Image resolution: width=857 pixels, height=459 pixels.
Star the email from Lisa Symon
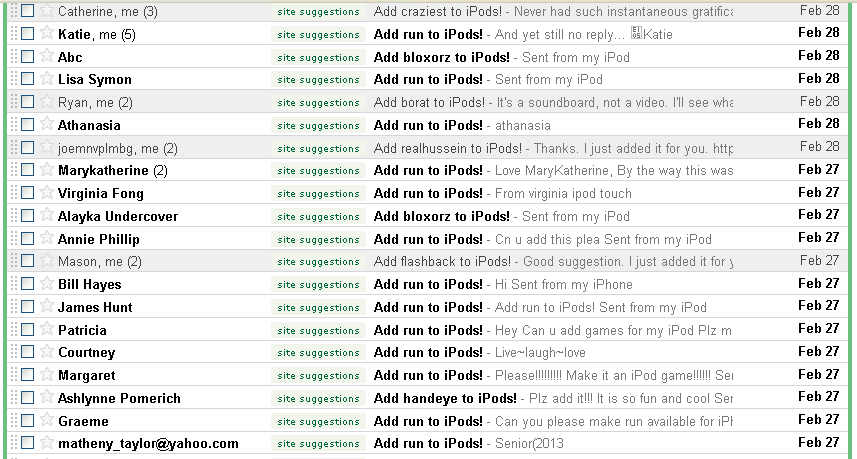pos(47,79)
